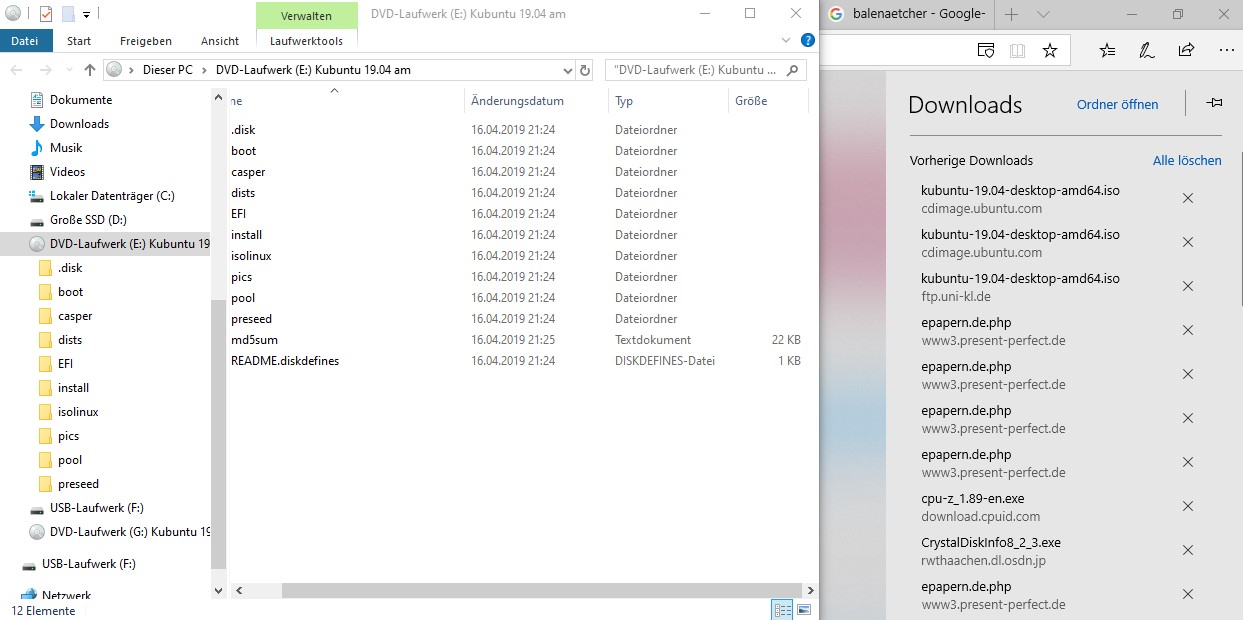The width and height of the screenshot is (1243, 620).
Task: Click the dists folder in navigation tree
Action: click(x=70, y=340)
